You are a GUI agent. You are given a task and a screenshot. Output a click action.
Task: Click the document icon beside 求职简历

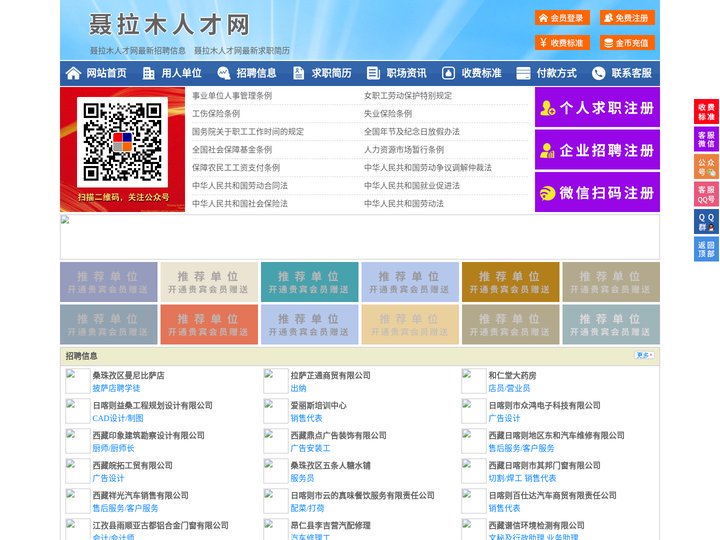298,73
